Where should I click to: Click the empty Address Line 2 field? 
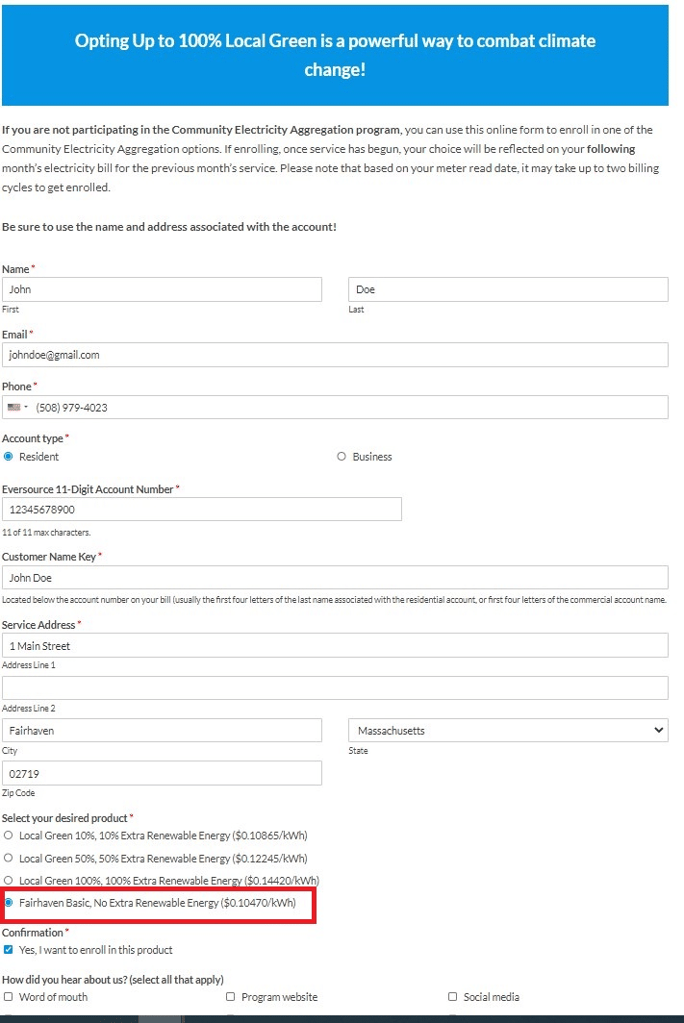[335, 688]
